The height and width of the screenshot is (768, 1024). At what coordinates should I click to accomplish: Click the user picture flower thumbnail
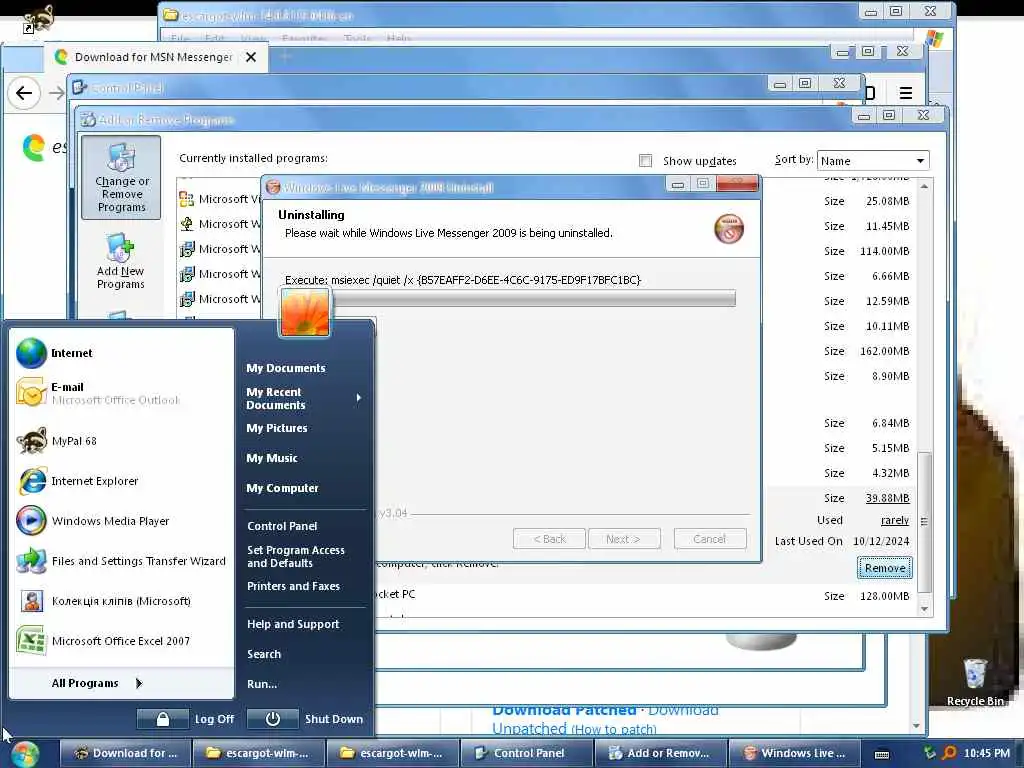click(x=304, y=313)
